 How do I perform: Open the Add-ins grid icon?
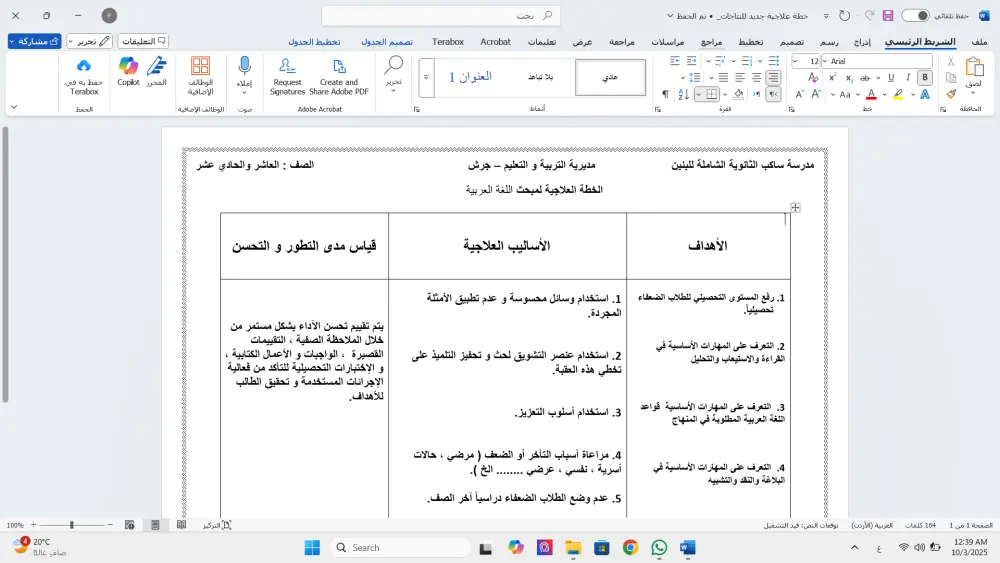coord(200,66)
